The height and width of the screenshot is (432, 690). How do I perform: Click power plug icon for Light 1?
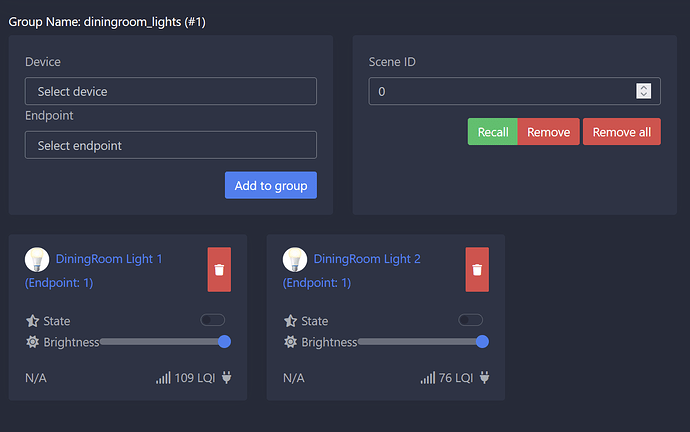pos(226,378)
